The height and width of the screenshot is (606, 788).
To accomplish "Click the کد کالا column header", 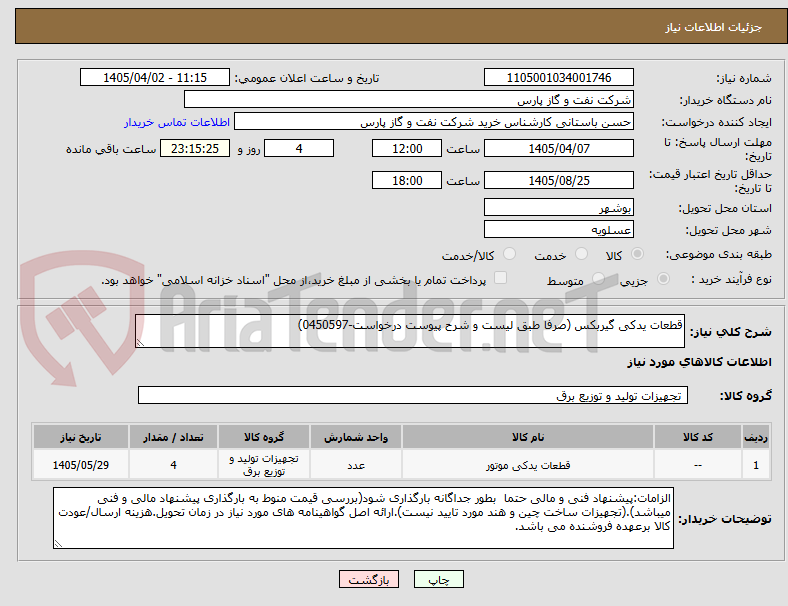I will tap(698, 437).
